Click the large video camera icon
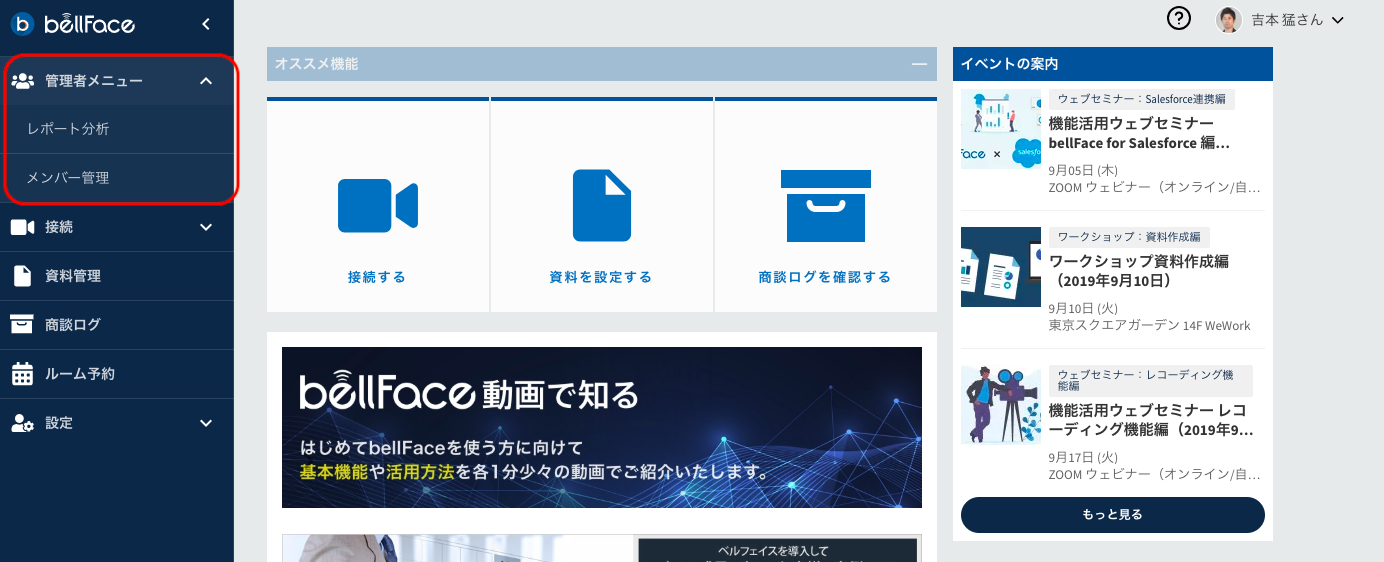Viewport: 1384px width, 562px height. click(x=377, y=206)
